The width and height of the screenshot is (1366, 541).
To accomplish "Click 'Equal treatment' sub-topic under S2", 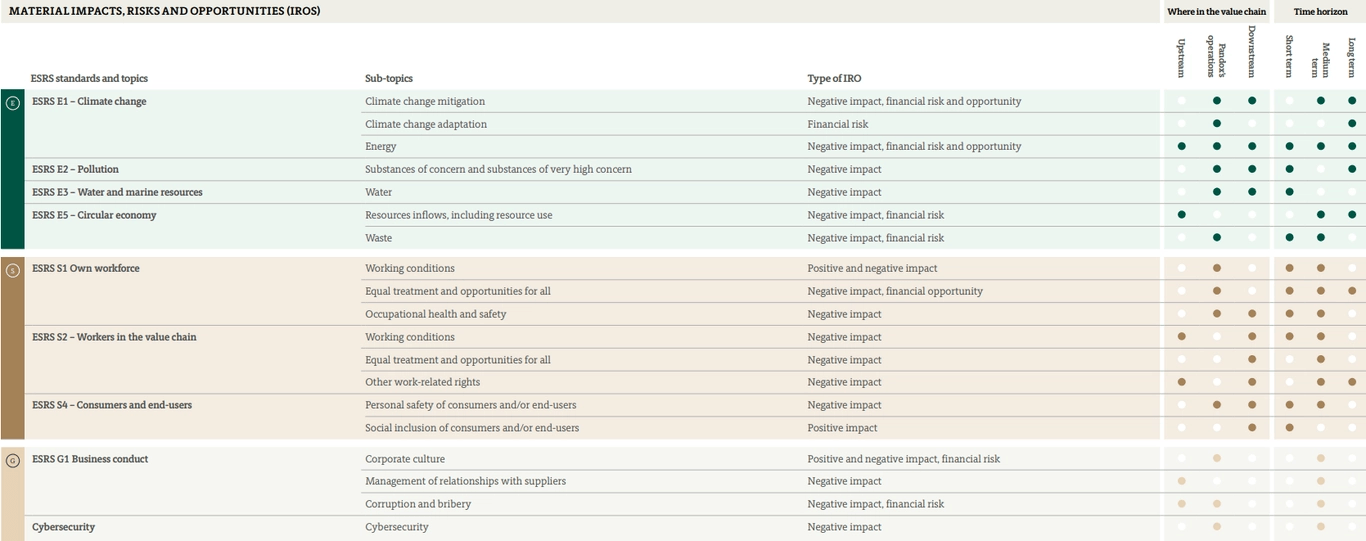I will click(458, 360).
